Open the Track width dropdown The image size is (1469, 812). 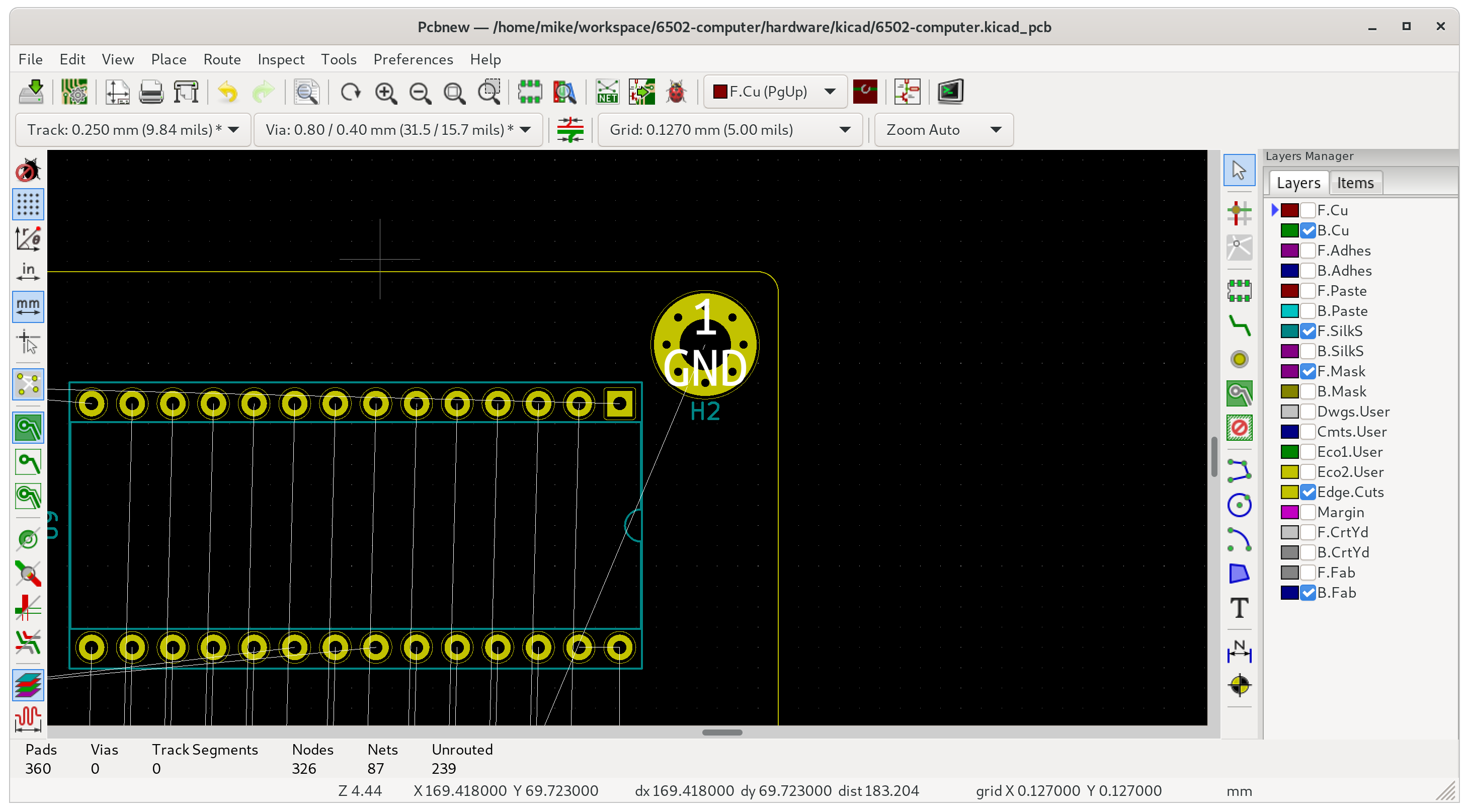[x=132, y=130]
